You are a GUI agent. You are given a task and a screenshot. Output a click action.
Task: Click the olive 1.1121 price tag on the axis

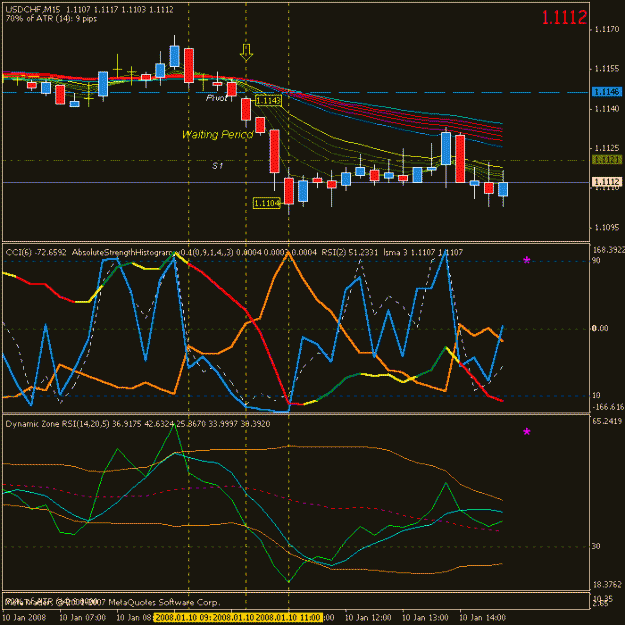tap(607, 160)
